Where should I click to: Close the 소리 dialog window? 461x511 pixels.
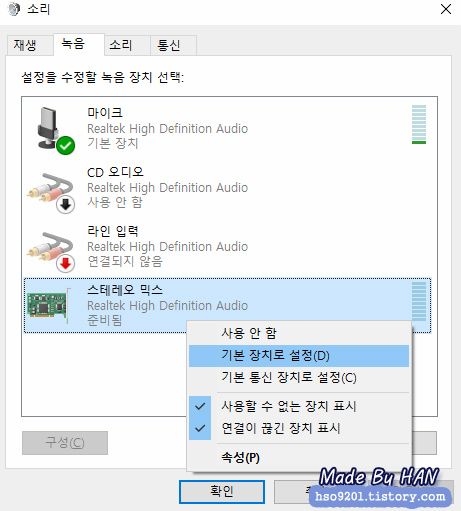point(446,9)
